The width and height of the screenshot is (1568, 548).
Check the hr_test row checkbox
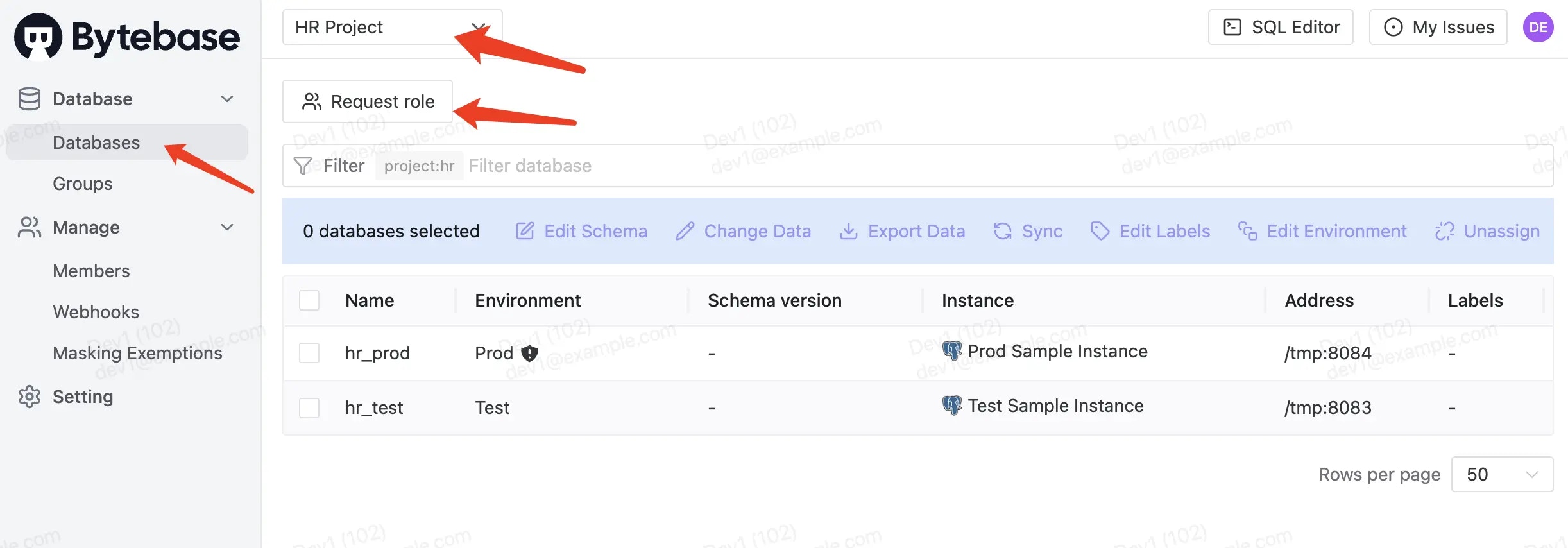[309, 407]
